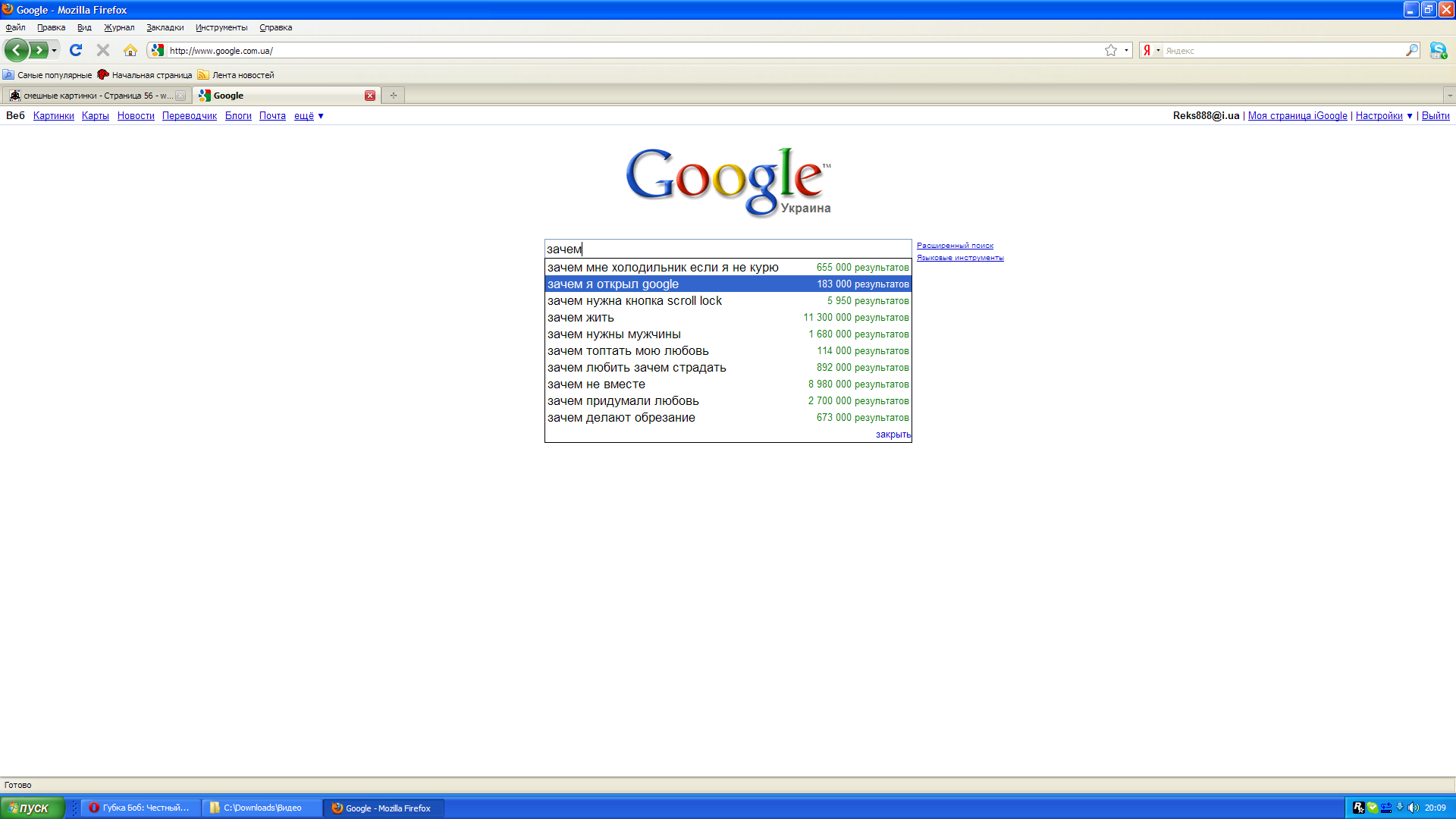1456x819 pixels.
Task: Open the Расширенный поиск link
Action: pos(955,246)
